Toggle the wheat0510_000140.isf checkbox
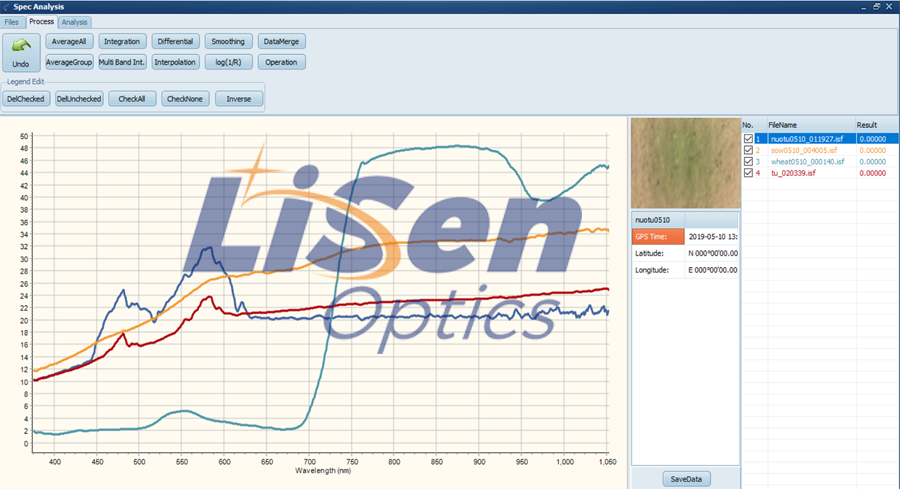The image size is (900, 489). [x=748, y=161]
